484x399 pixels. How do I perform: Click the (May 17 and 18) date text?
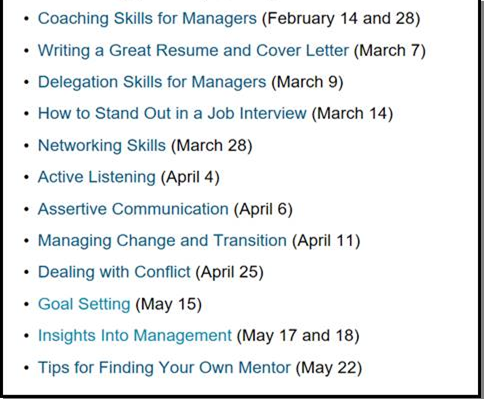click(298, 335)
